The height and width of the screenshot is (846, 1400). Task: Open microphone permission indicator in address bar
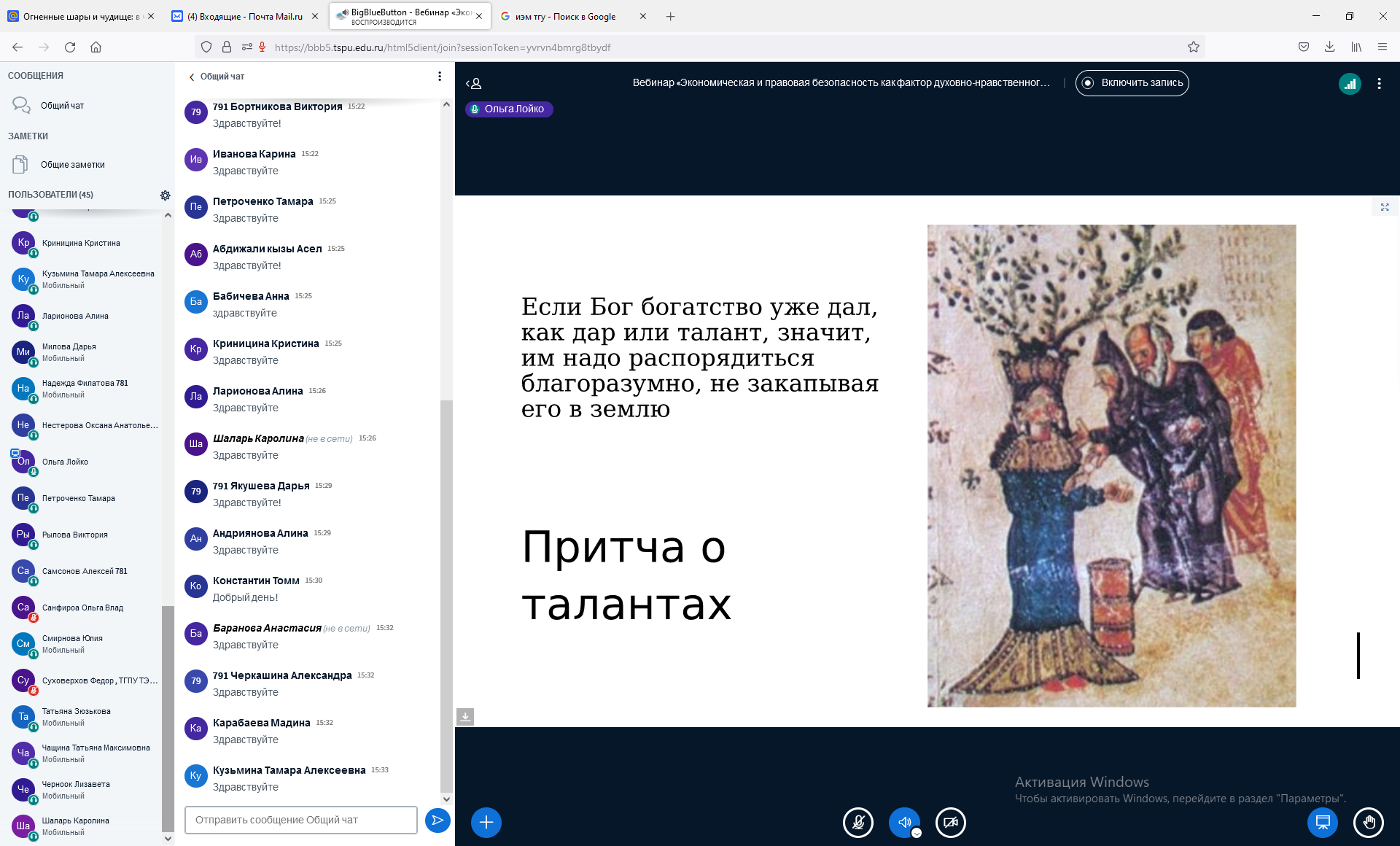(x=262, y=47)
